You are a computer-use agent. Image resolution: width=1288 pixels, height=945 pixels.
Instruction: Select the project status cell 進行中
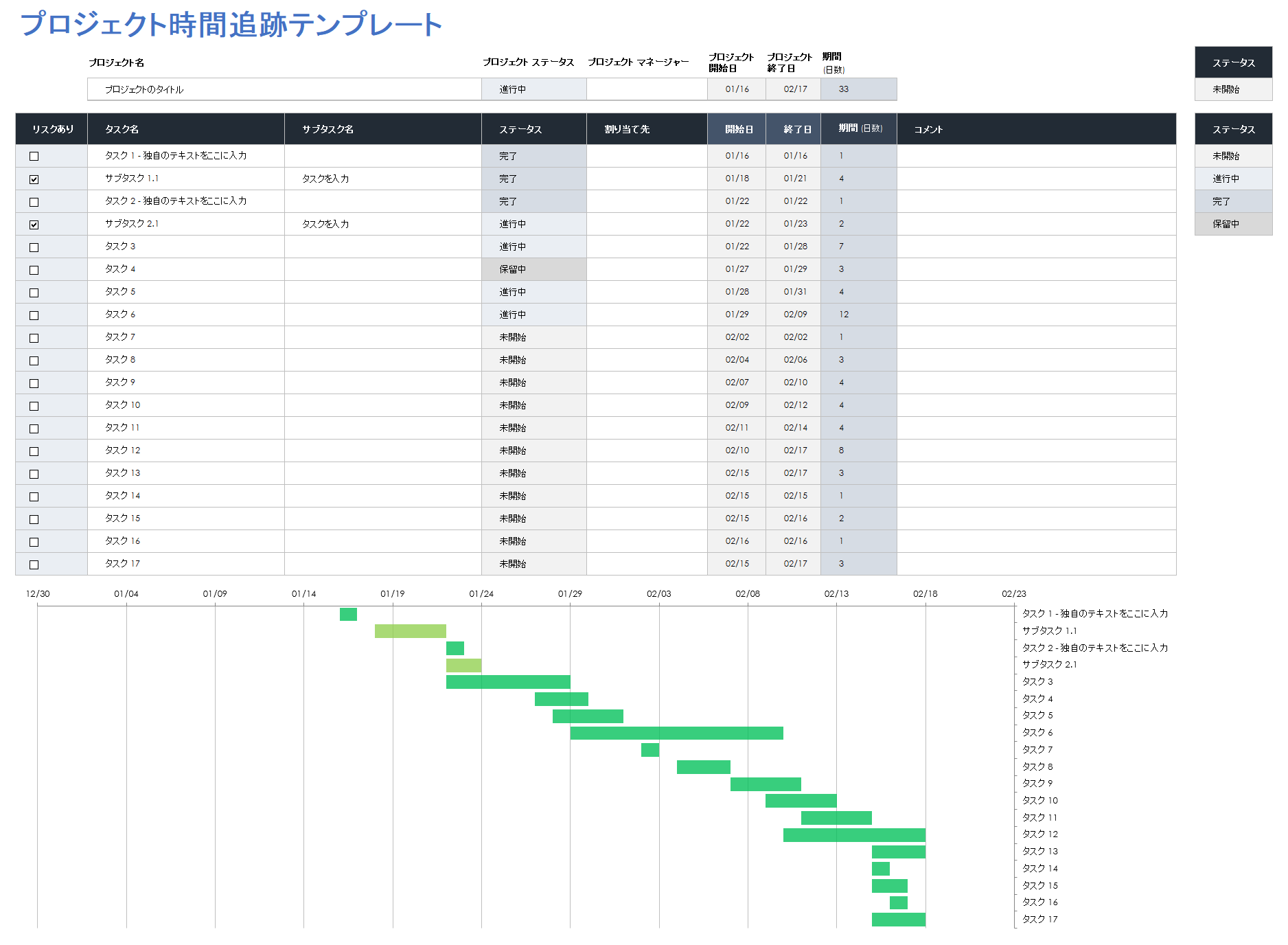(x=533, y=89)
